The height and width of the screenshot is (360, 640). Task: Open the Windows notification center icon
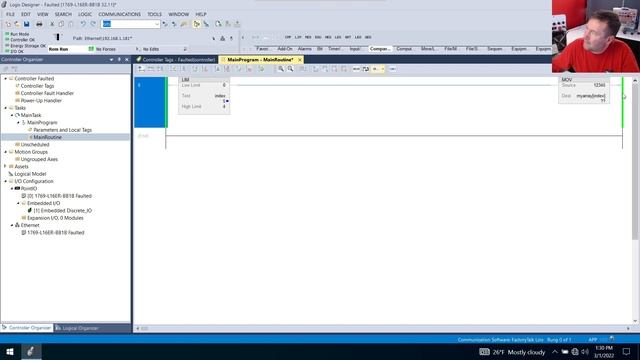click(x=626, y=351)
